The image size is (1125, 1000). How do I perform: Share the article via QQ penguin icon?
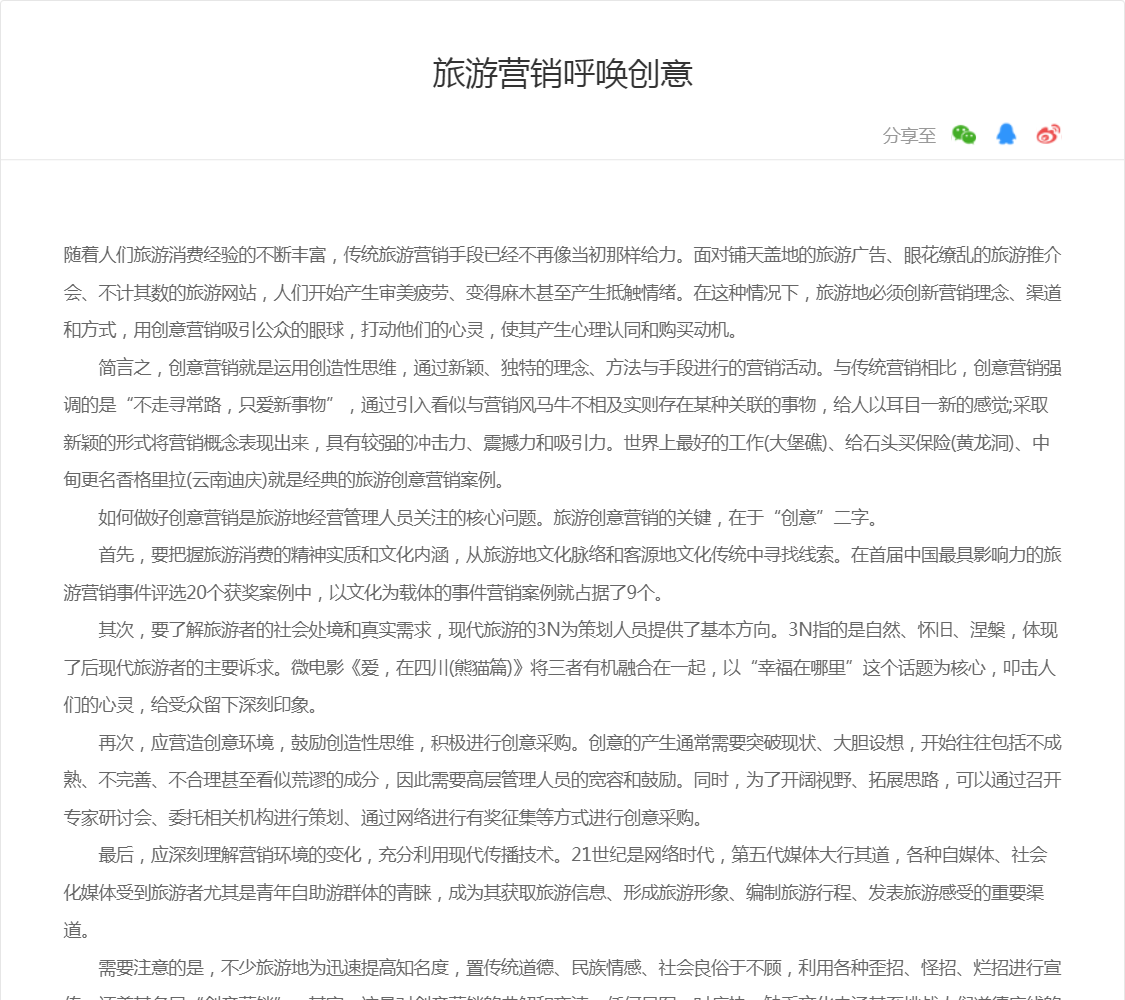tap(1005, 135)
